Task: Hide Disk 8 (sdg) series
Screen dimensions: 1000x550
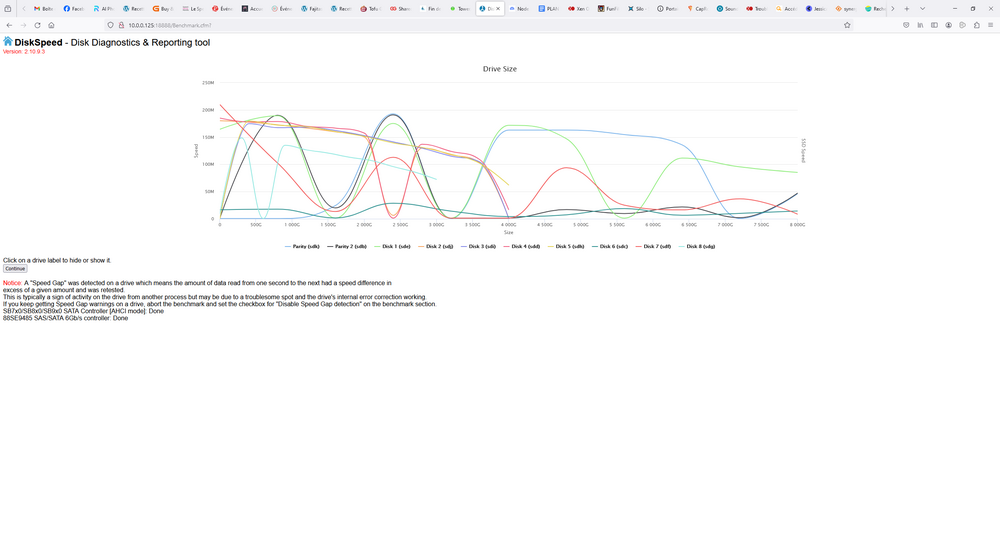Action: tap(696, 246)
